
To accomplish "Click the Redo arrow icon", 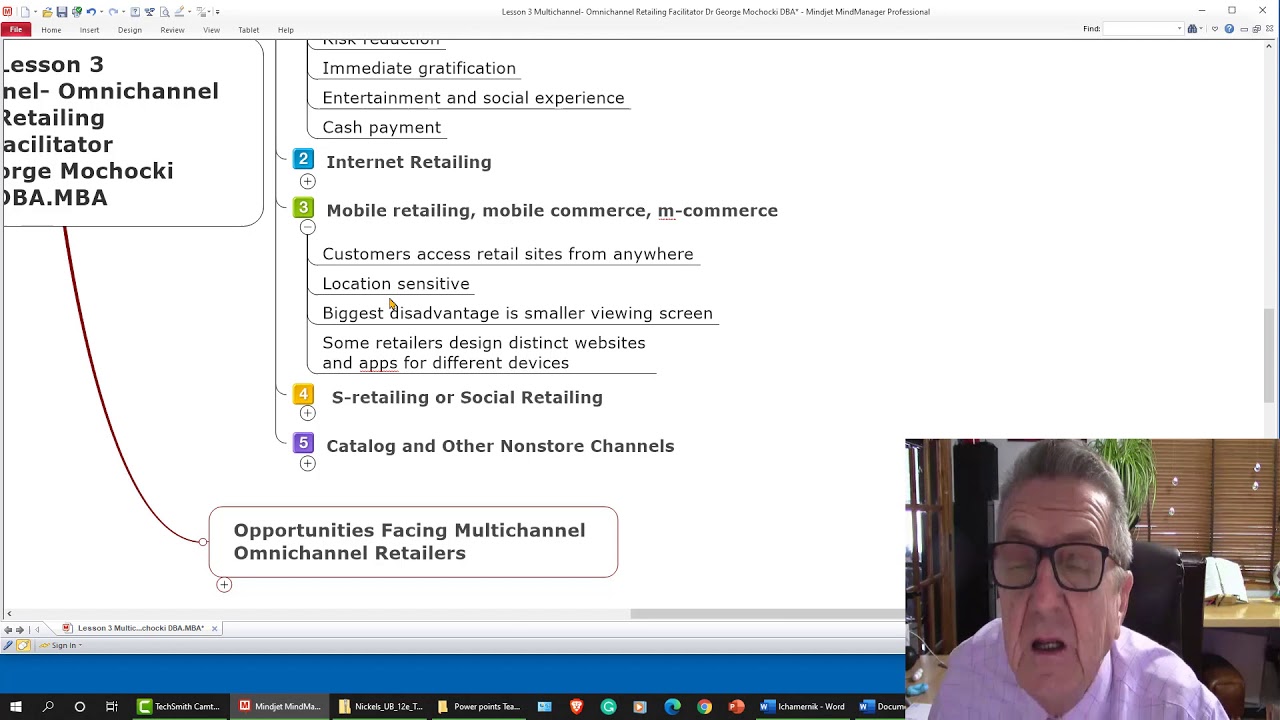I will pos(113,12).
